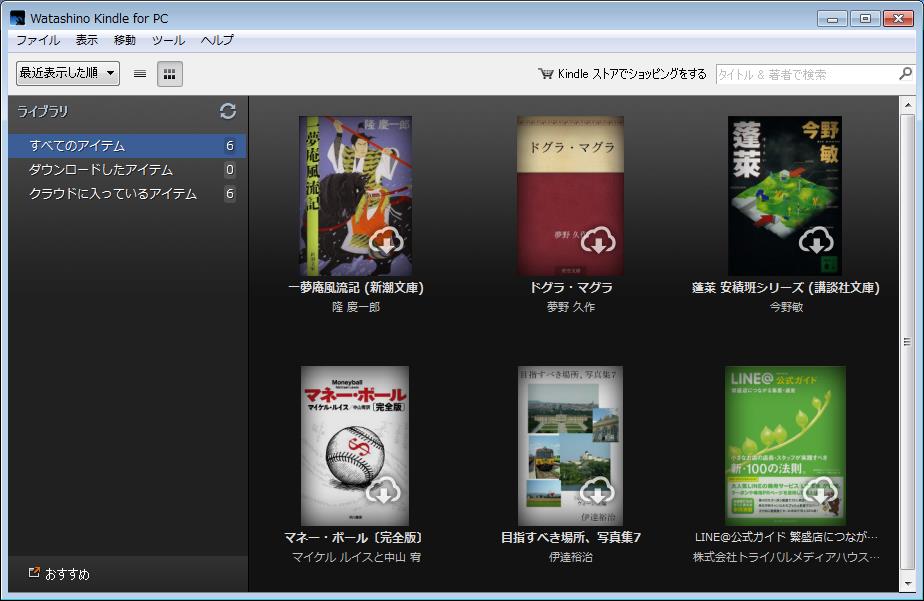This screenshot has width=924, height=601.
Task: Minimize the Kindle for PC window
Action: 832,19
